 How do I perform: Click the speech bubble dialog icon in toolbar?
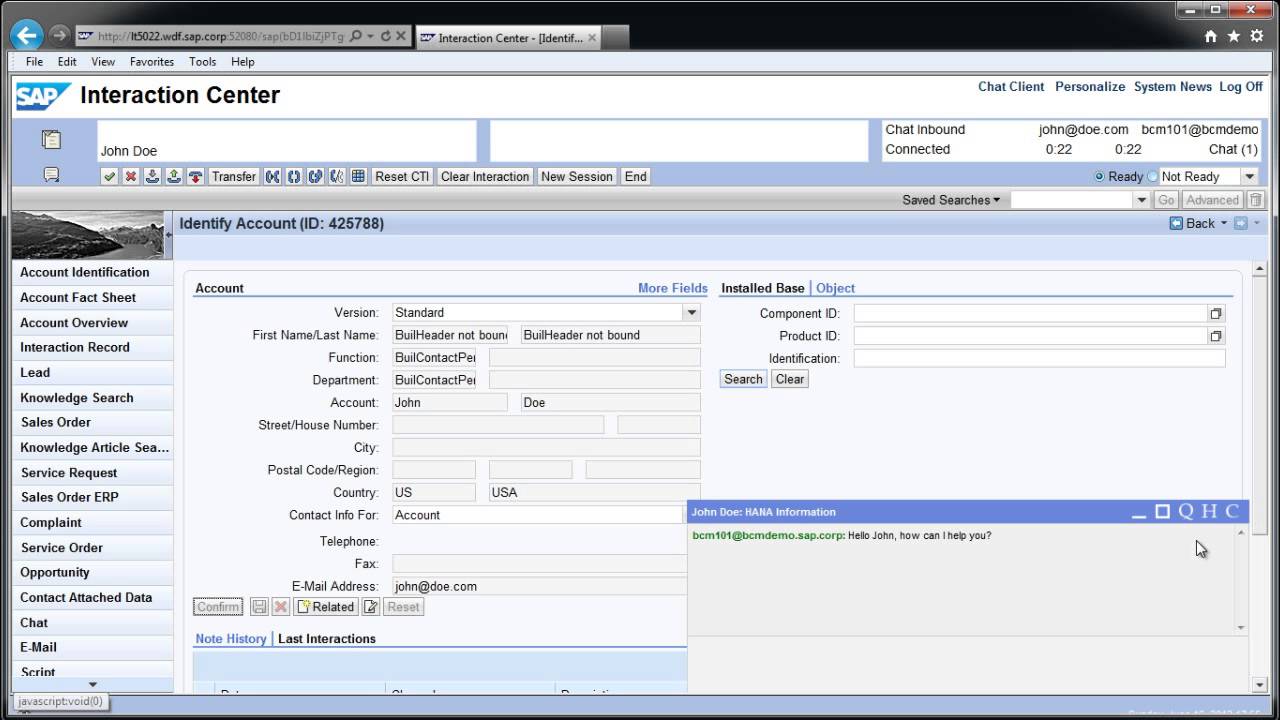coord(51,175)
